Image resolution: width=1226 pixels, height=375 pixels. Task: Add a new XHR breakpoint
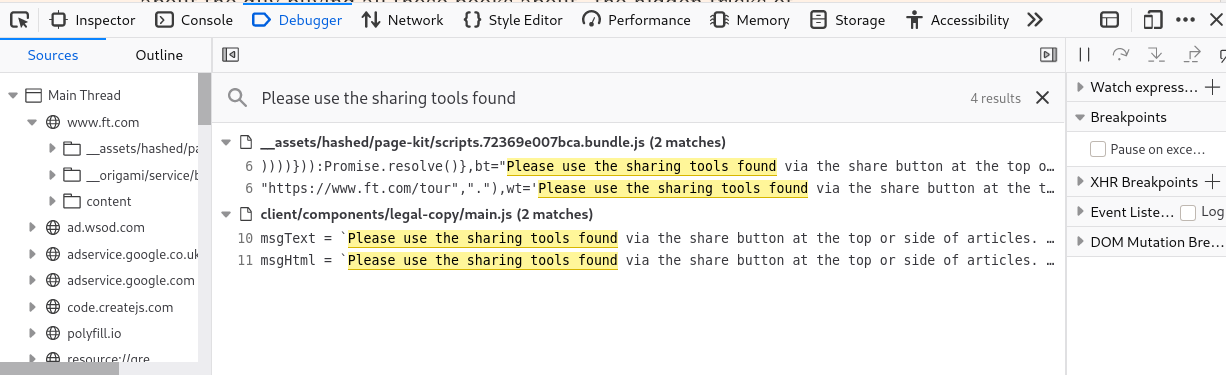pos(1212,182)
